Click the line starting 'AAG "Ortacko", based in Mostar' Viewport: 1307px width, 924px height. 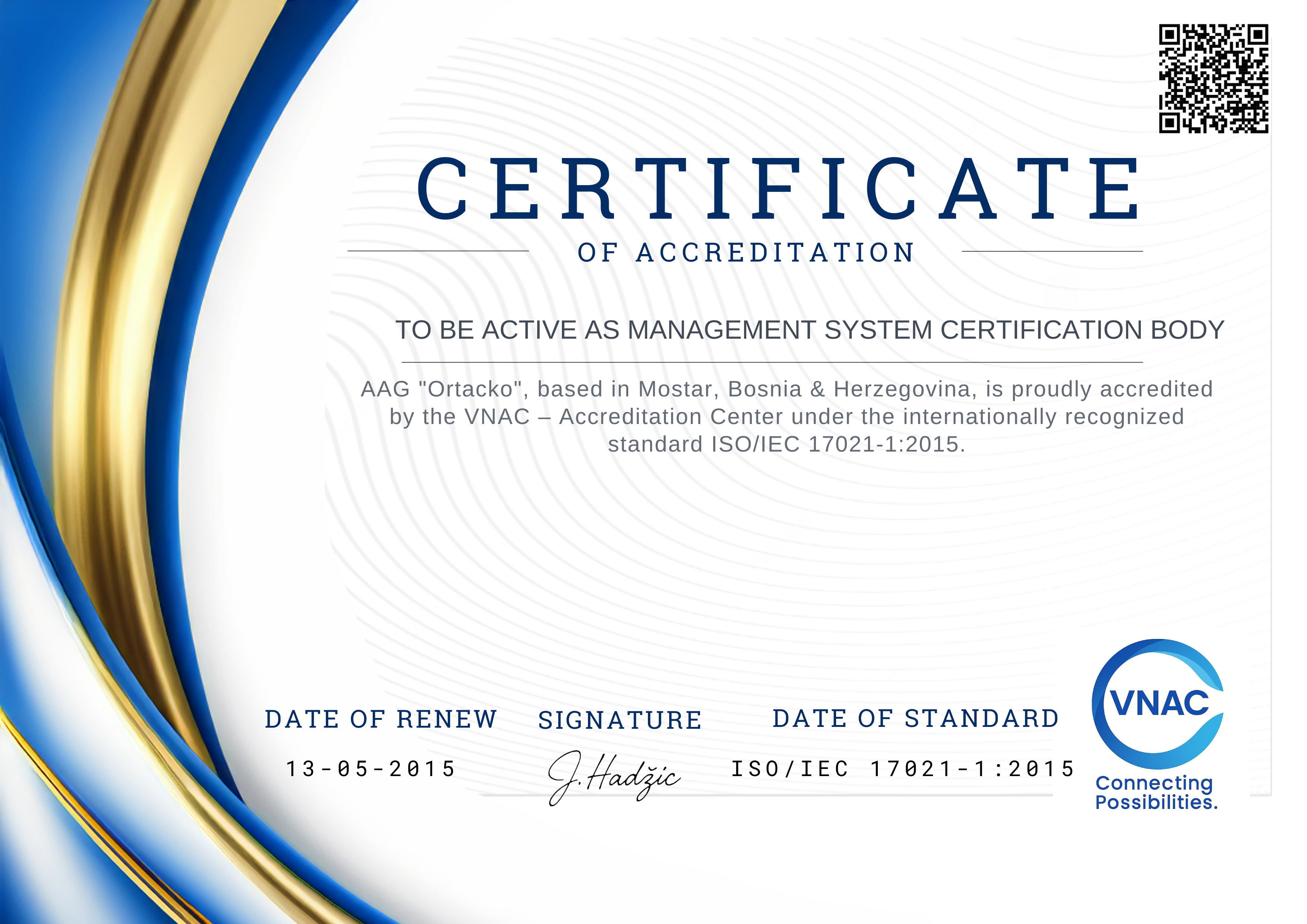pyautogui.click(x=787, y=389)
